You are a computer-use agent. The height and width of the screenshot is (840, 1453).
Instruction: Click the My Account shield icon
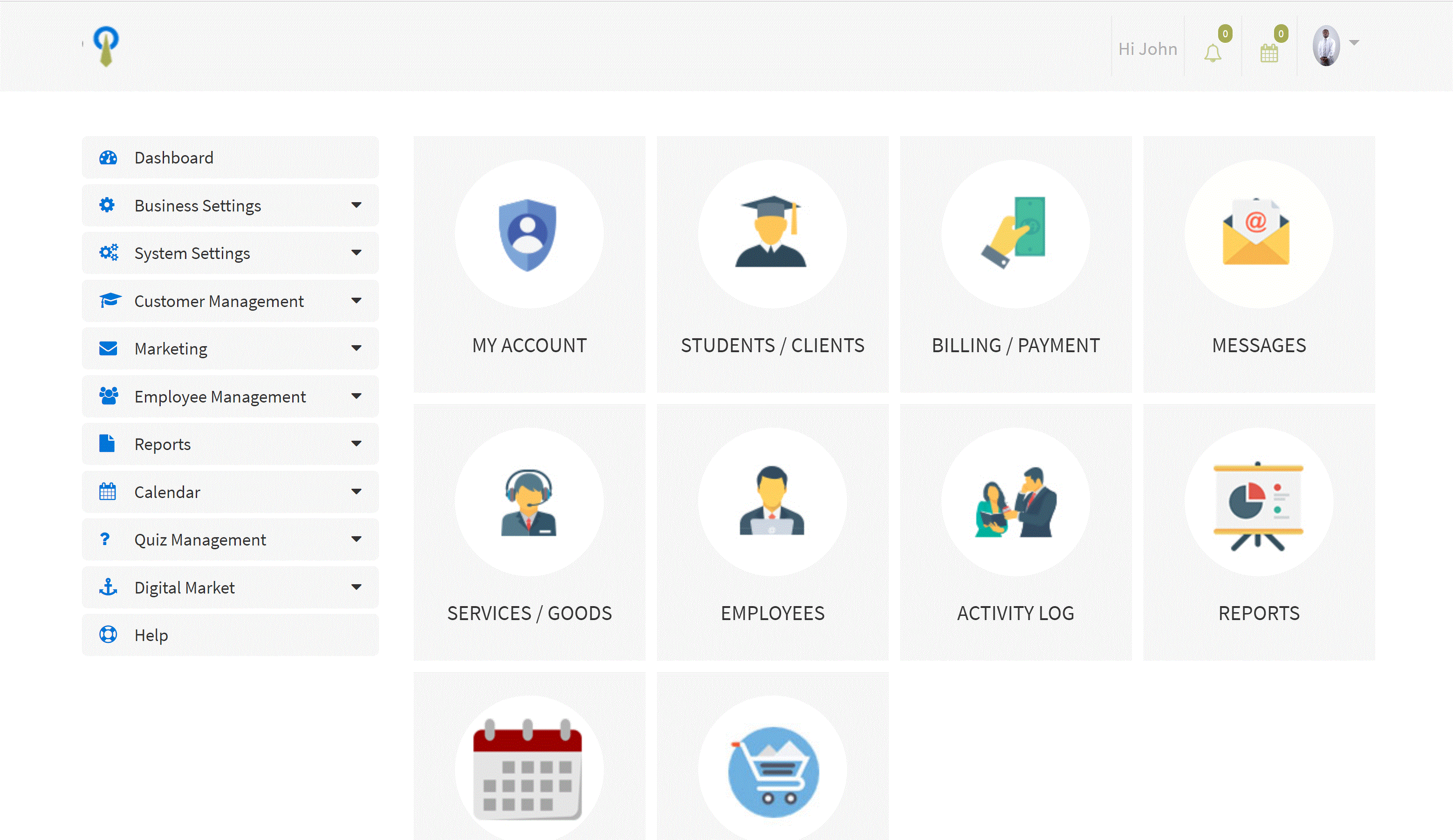coord(528,235)
